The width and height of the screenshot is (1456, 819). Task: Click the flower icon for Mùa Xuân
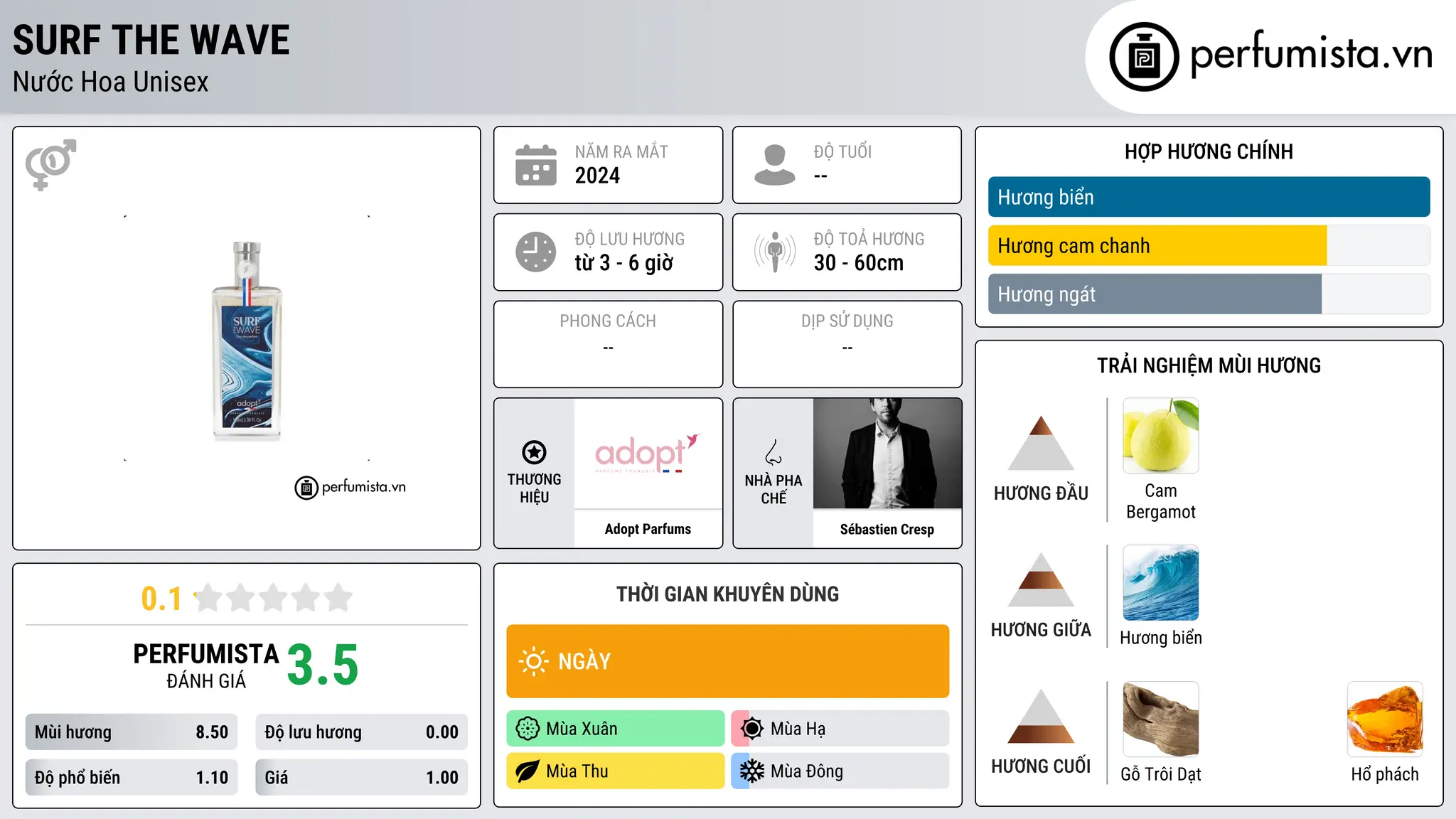click(528, 729)
